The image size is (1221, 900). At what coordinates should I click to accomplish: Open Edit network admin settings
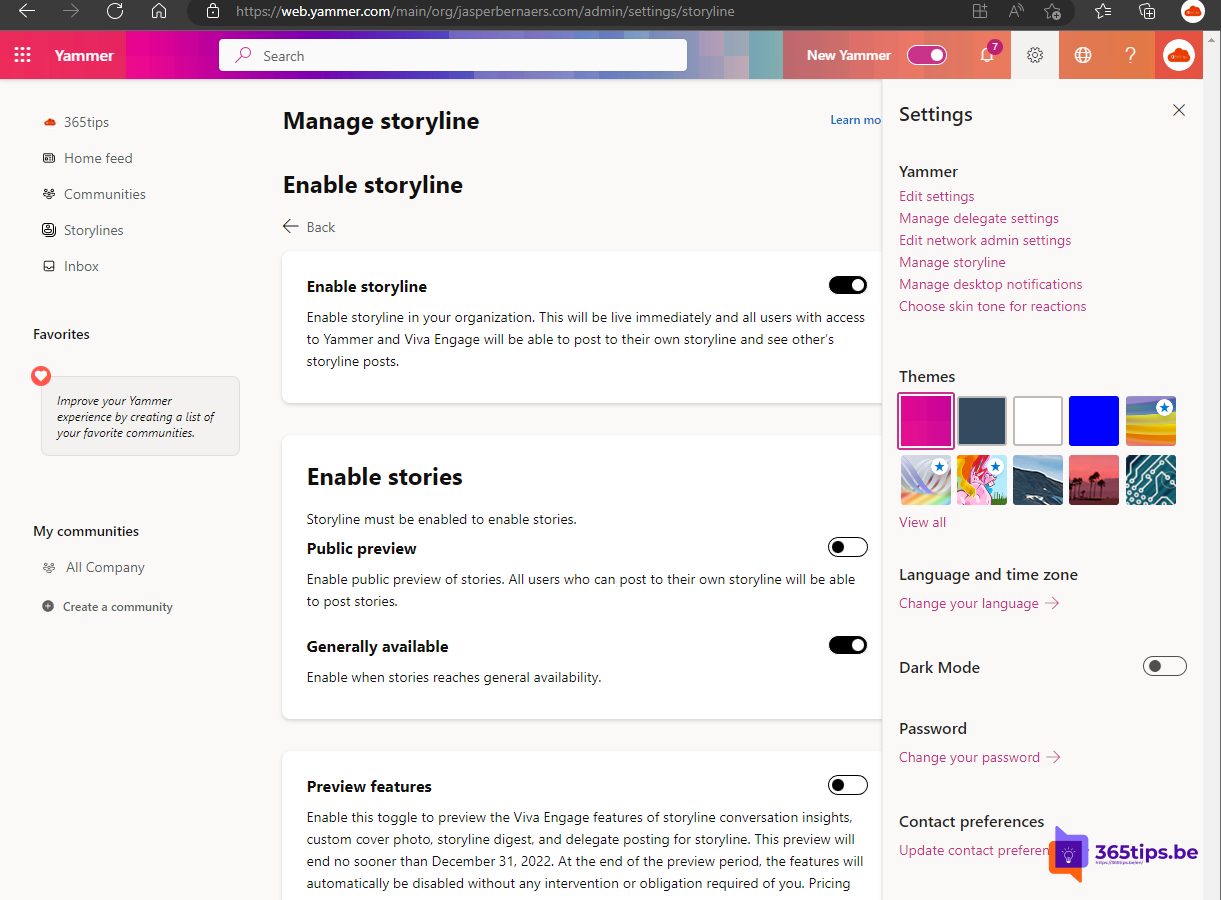click(x=985, y=240)
